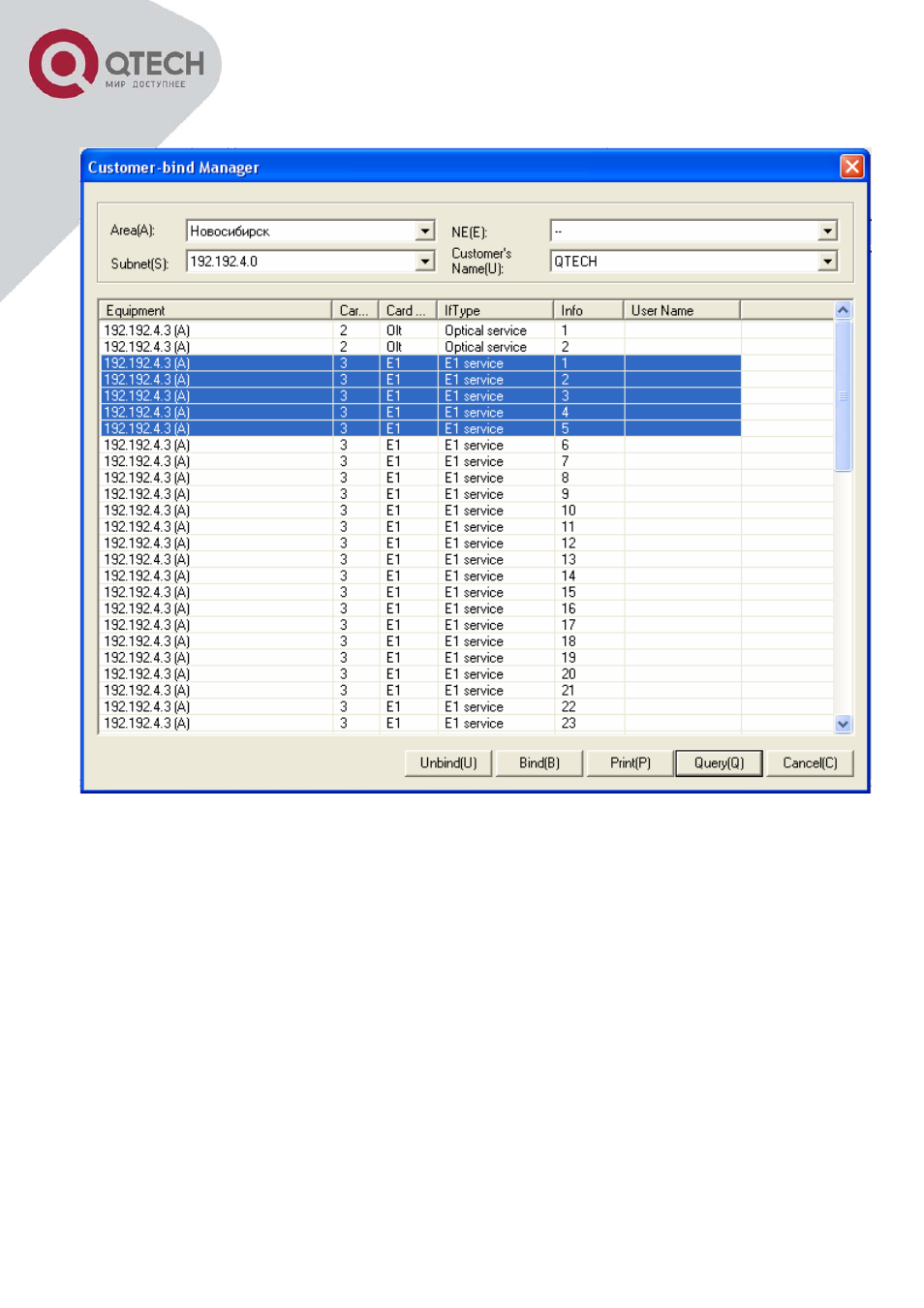Screen dimensions: 924x1308
Task: Click the Bind(B) button
Action: pyautogui.click(x=539, y=763)
